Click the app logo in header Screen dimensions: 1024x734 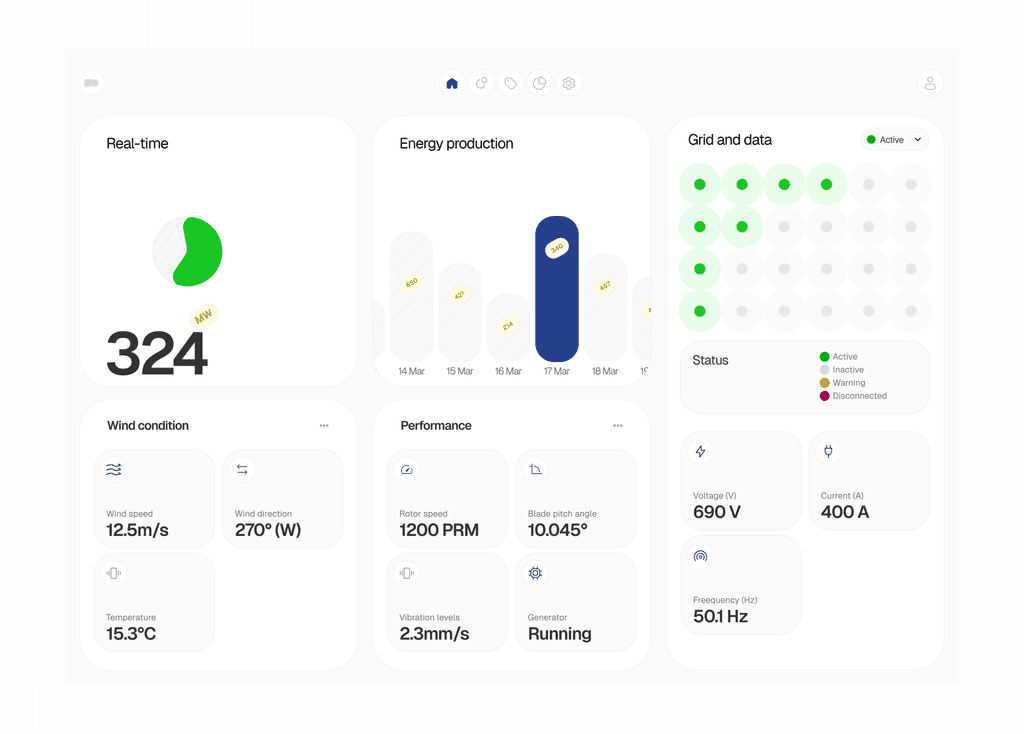[x=92, y=83]
